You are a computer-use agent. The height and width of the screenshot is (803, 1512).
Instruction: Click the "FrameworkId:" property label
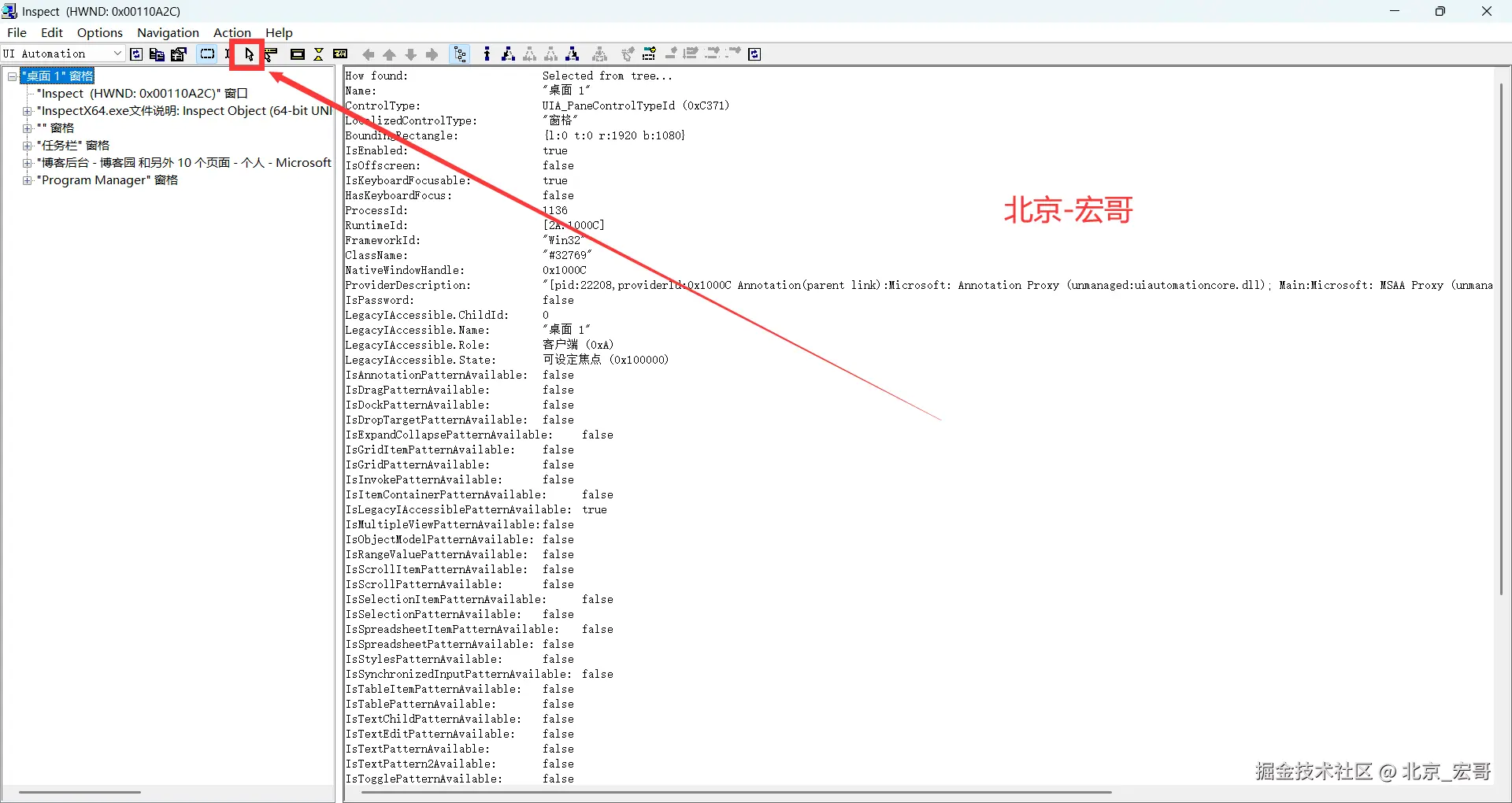coord(383,241)
